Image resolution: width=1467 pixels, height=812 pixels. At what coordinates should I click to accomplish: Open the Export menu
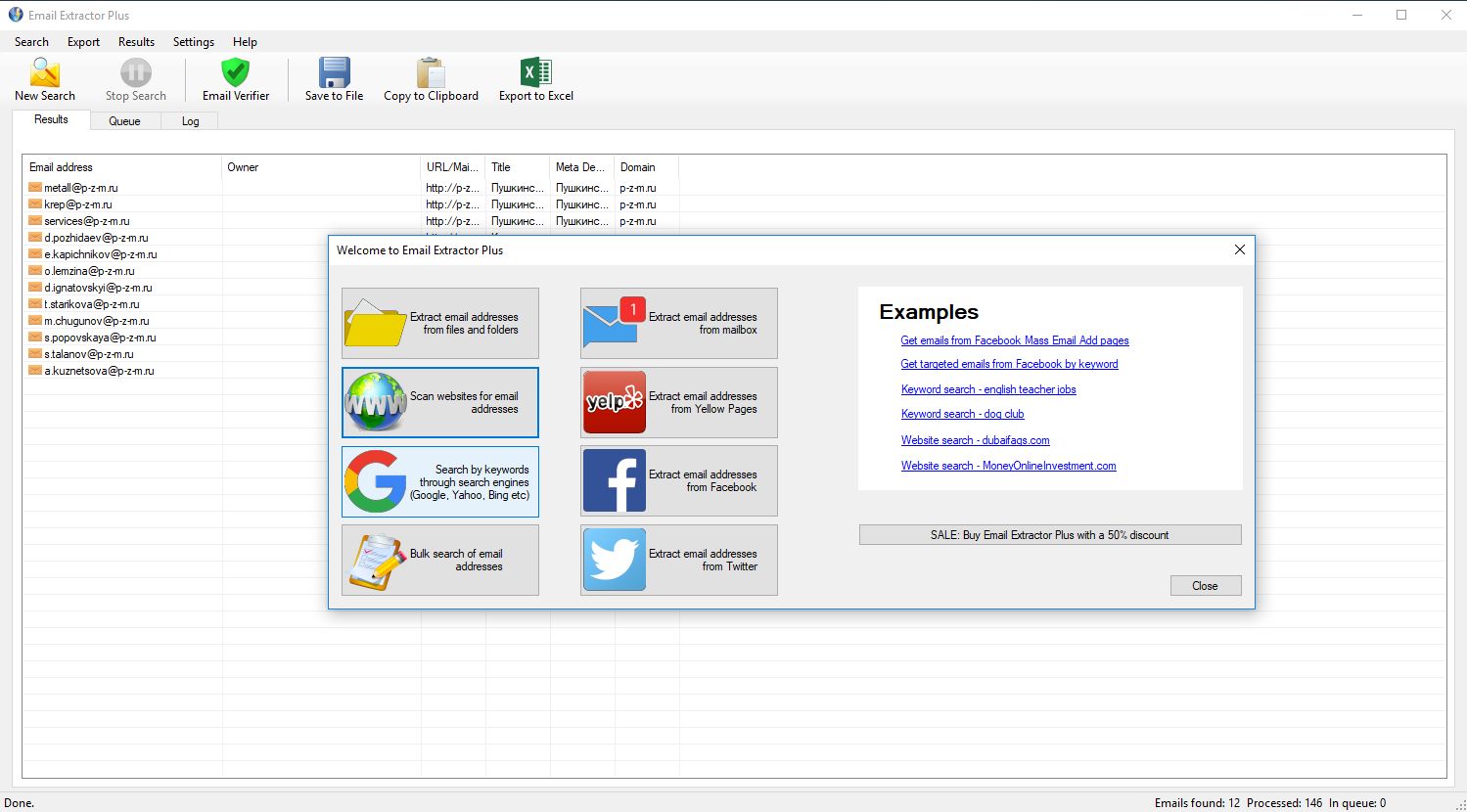(x=83, y=42)
